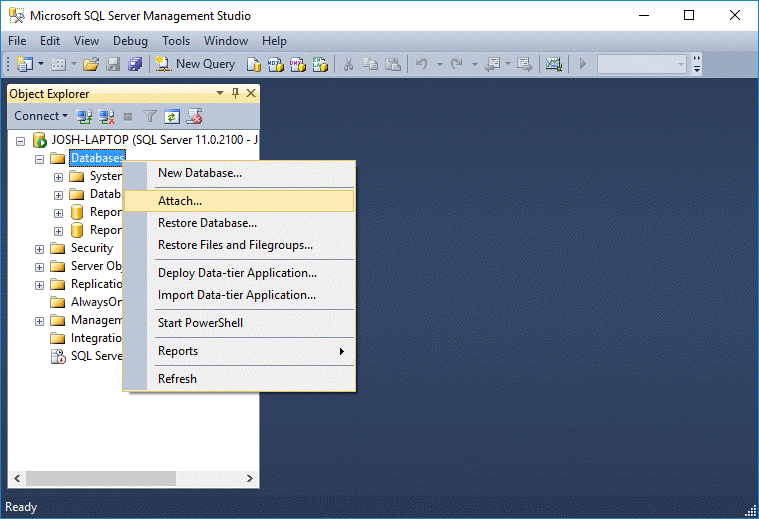The width and height of the screenshot is (759, 519).
Task: Open the Activity Monitor toolbar icon
Action: 553,64
